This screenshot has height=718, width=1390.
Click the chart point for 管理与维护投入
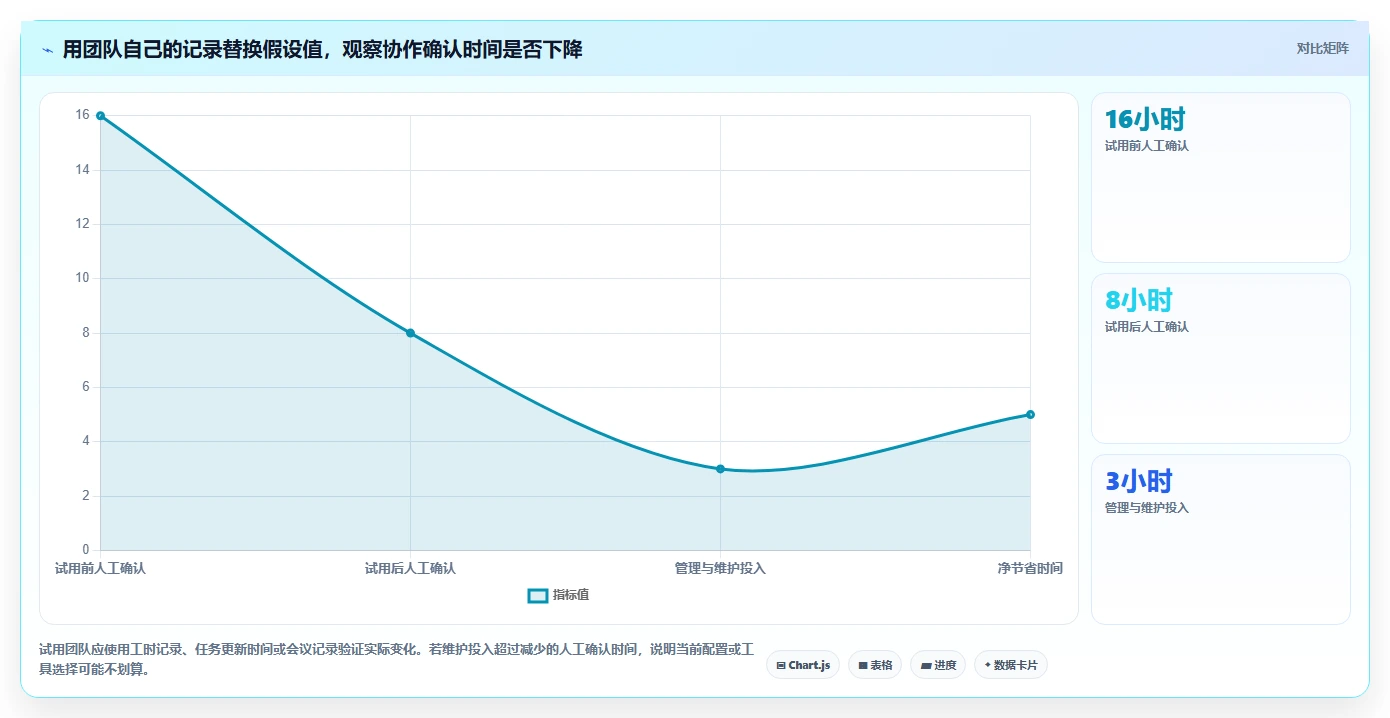click(720, 469)
